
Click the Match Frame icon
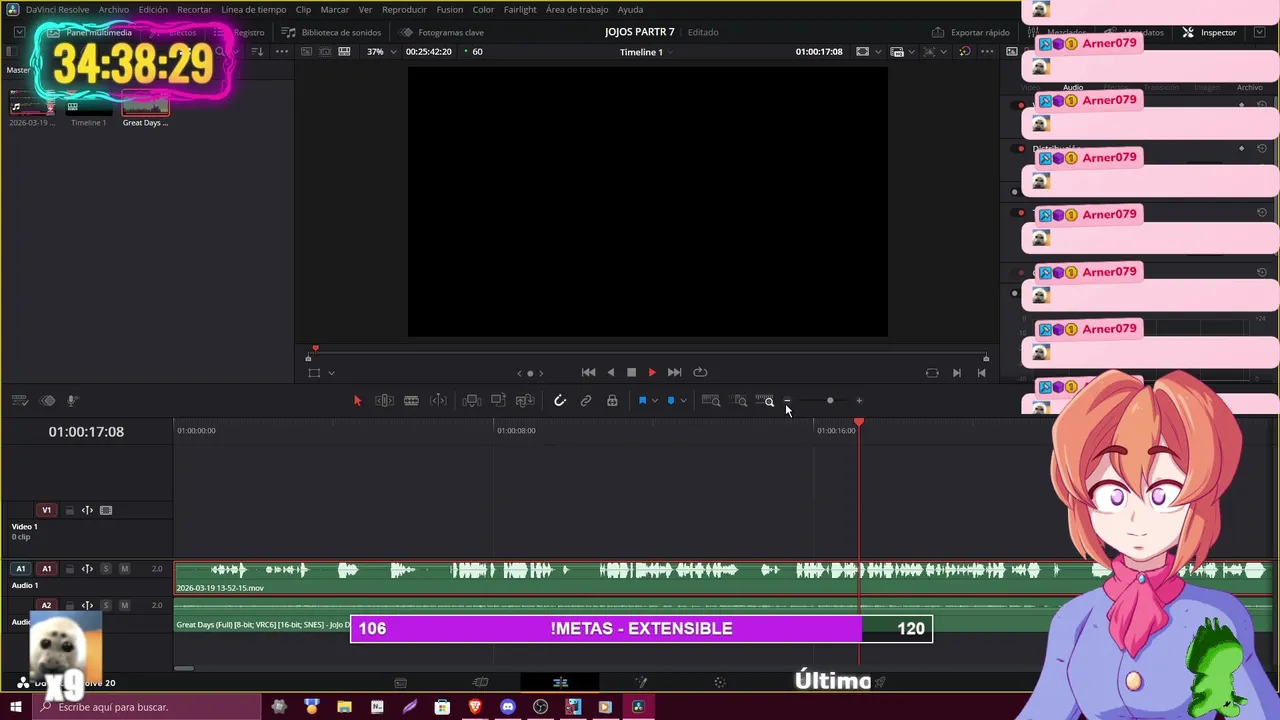pyautogui.click(x=932, y=373)
